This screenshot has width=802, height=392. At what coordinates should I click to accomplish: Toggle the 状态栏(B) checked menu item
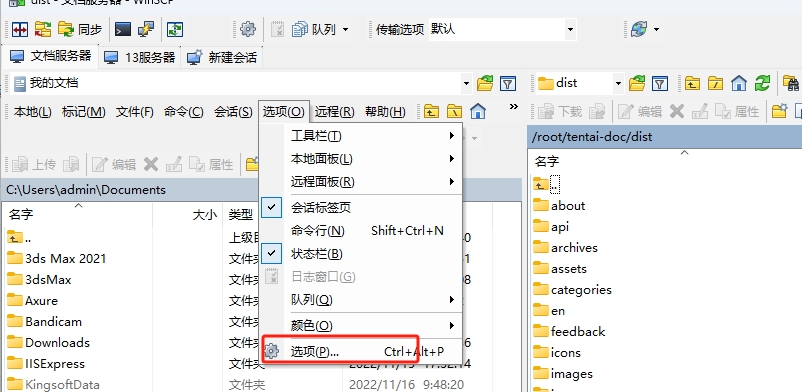(x=361, y=254)
